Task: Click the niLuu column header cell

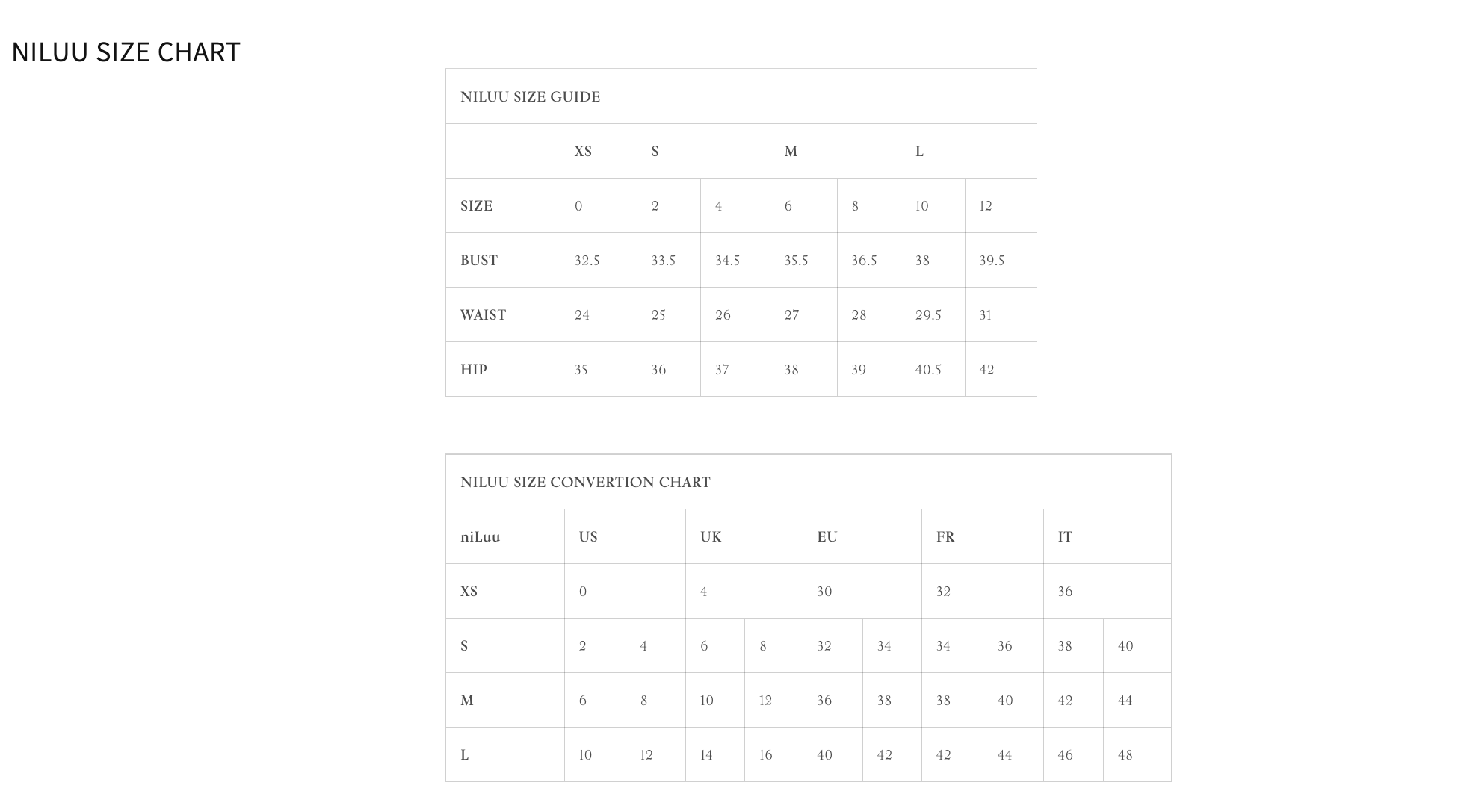Action: click(x=481, y=537)
